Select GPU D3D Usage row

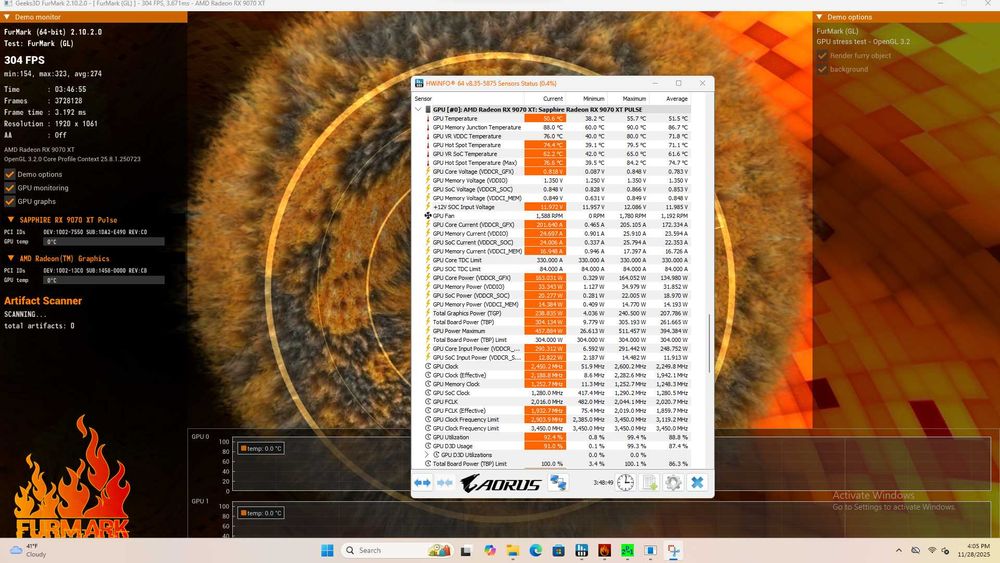[552, 446]
